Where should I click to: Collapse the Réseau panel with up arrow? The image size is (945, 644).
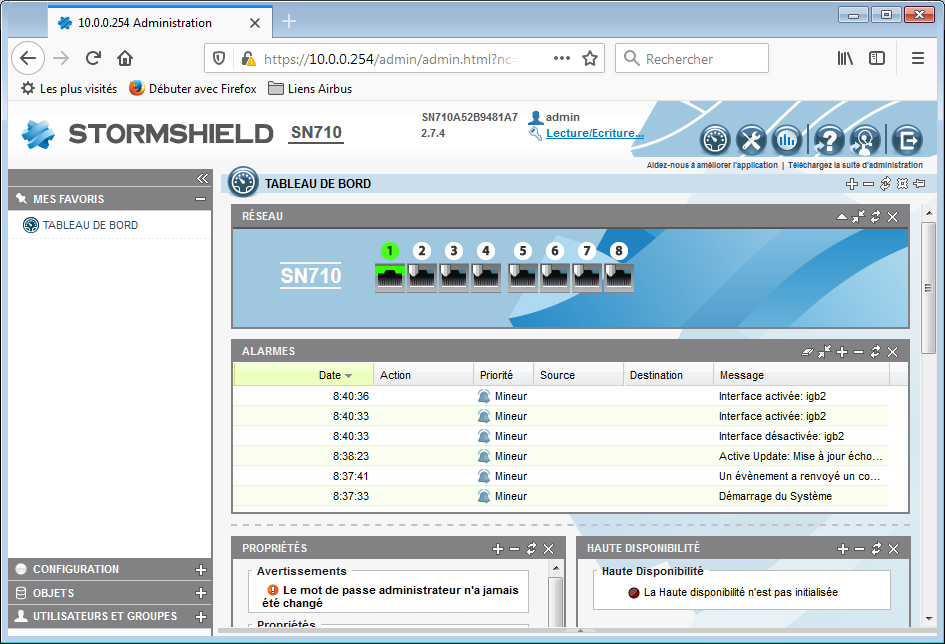coord(841,216)
